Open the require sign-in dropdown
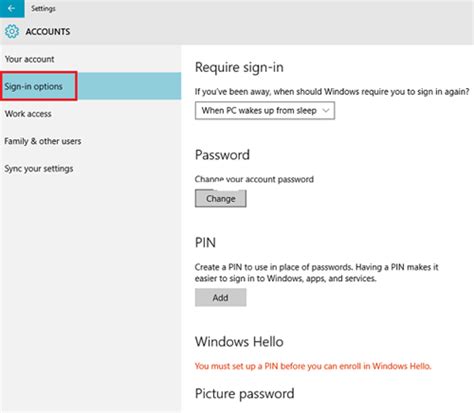 pos(265,110)
